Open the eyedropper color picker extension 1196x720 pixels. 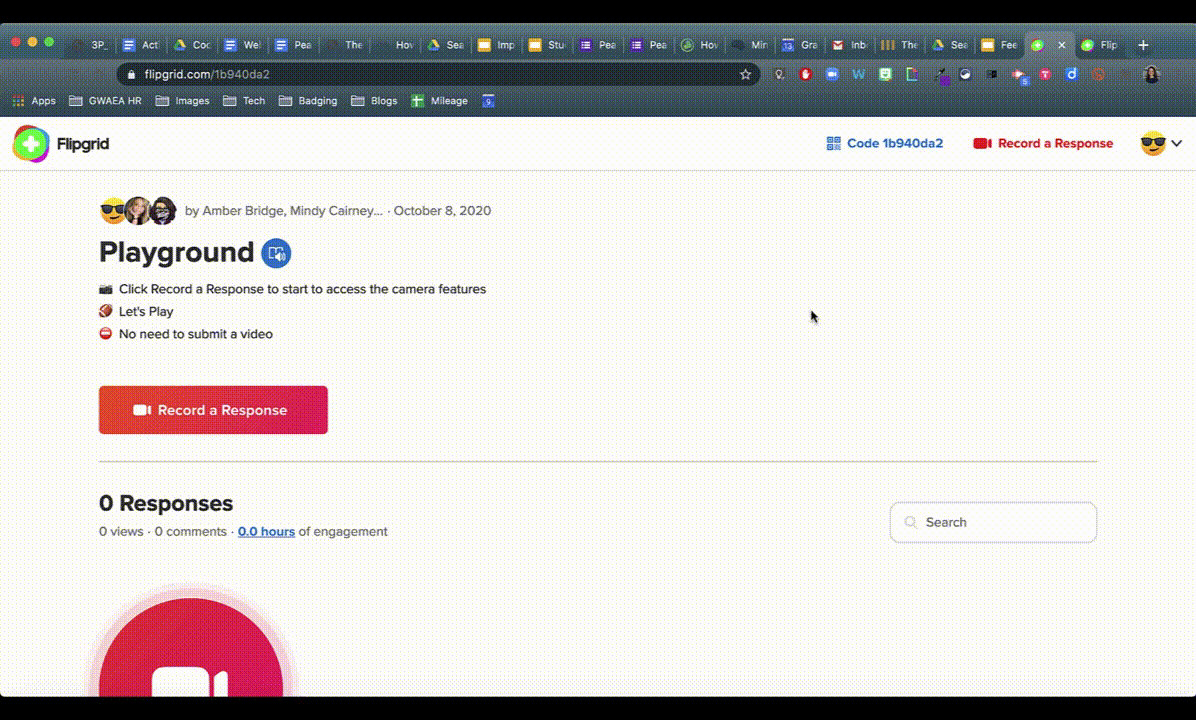pos(942,75)
